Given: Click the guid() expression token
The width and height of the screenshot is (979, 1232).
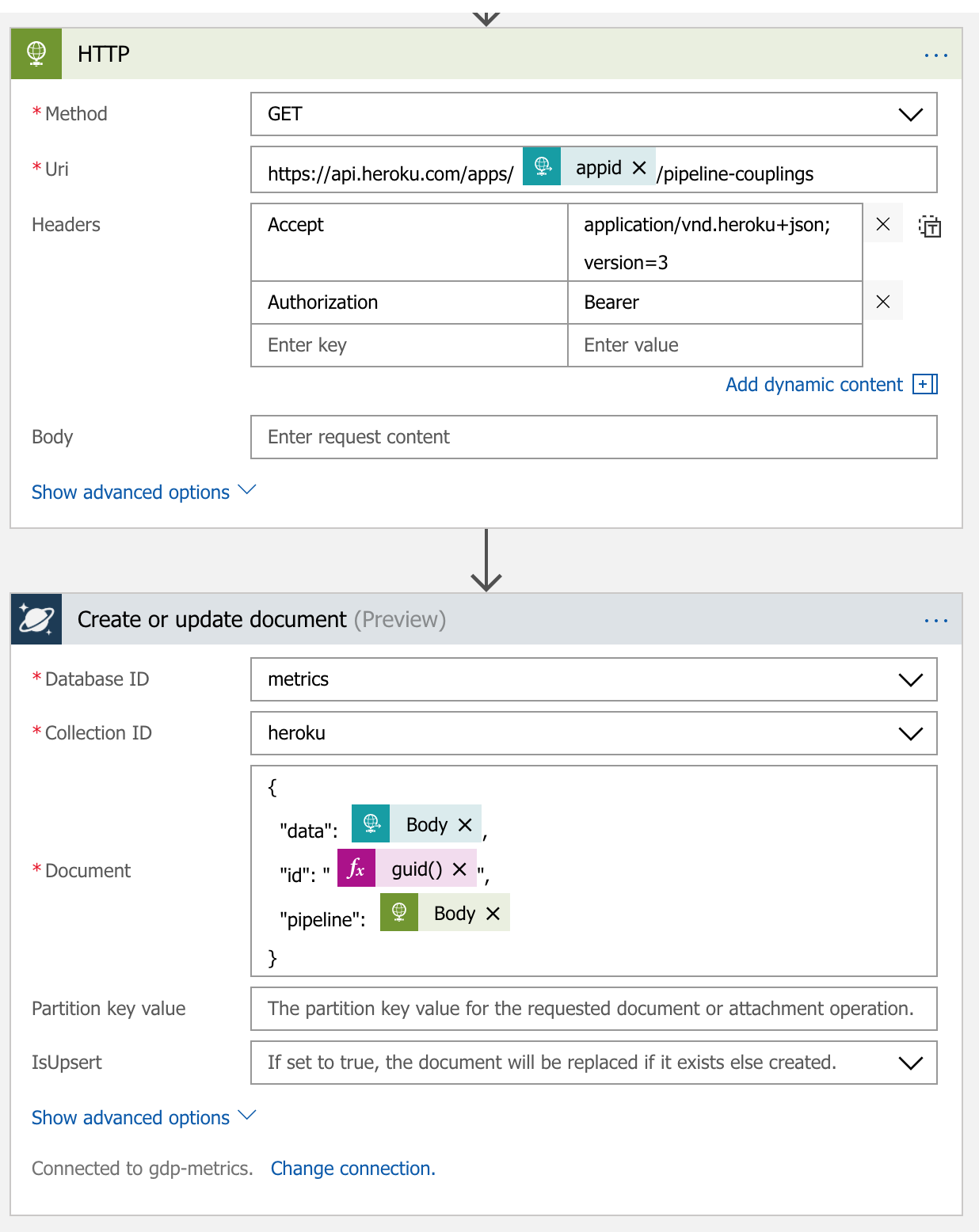Looking at the screenshot, I should [x=407, y=868].
